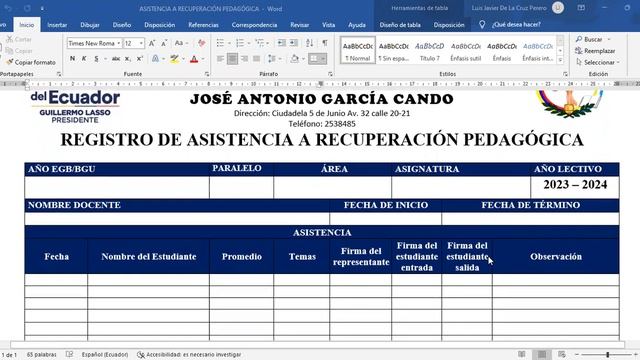Screen dimensions: 640x360
Task: Toggle bold (N) formatting
Action: click(72, 59)
